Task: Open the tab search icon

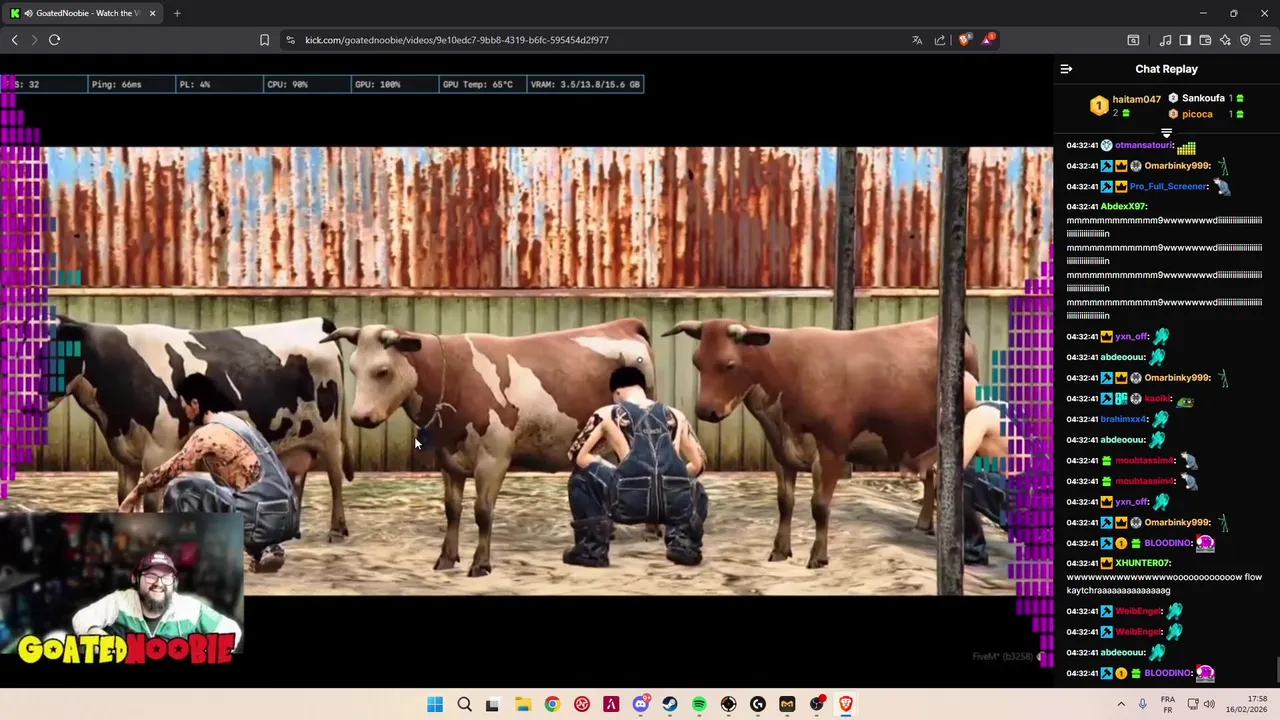Action: click(x=1133, y=40)
